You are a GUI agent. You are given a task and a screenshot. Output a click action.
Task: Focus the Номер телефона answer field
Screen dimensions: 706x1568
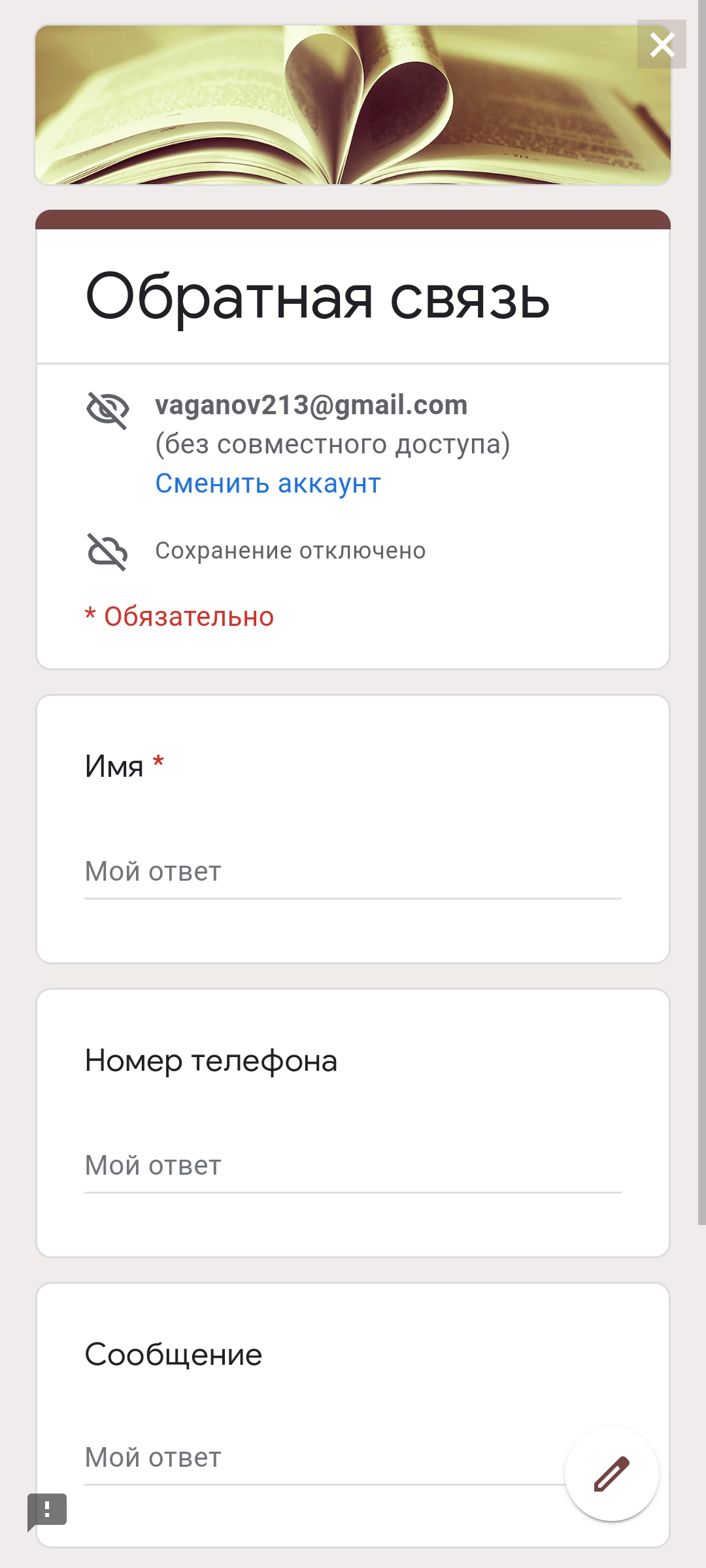tap(353, 1166)
